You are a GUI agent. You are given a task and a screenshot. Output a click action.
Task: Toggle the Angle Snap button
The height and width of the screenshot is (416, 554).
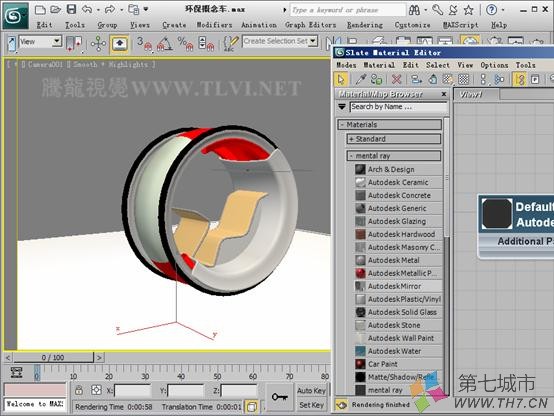tap(165, 44)
